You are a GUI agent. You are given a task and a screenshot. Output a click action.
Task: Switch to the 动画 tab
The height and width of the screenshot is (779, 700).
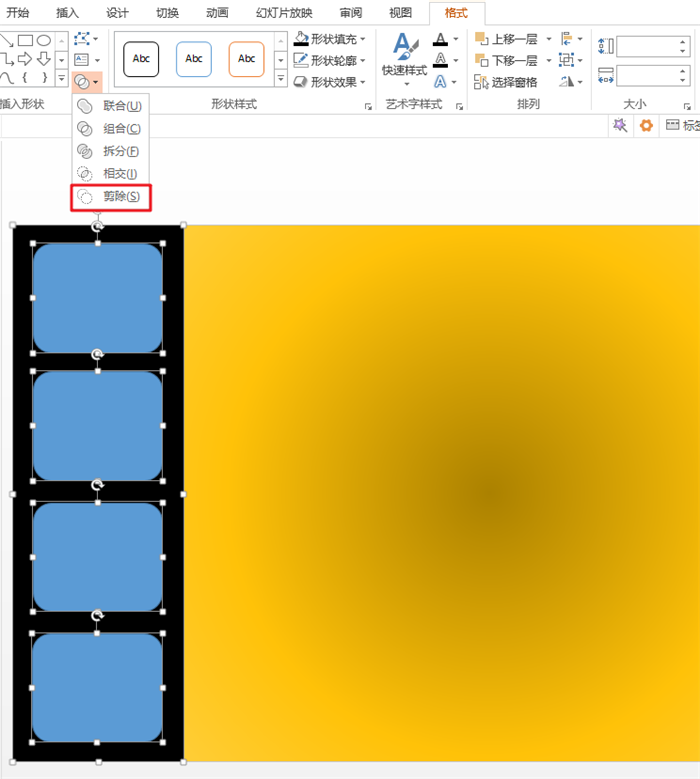tap(217, 12)
